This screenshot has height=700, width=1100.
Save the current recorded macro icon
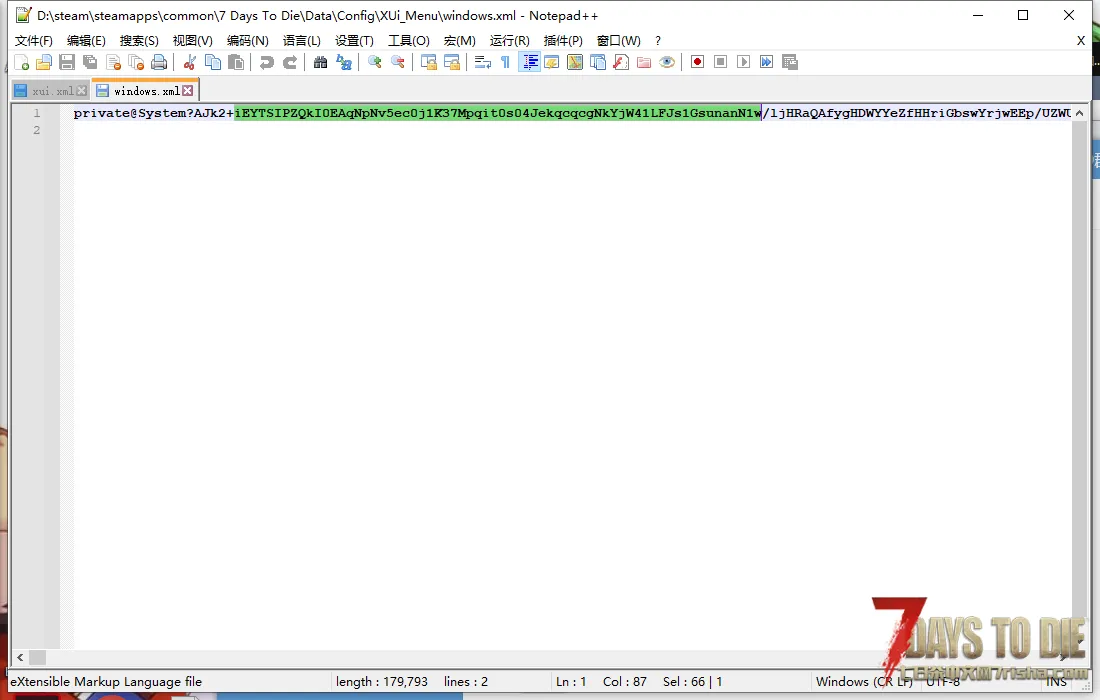(x=790, y=62)
